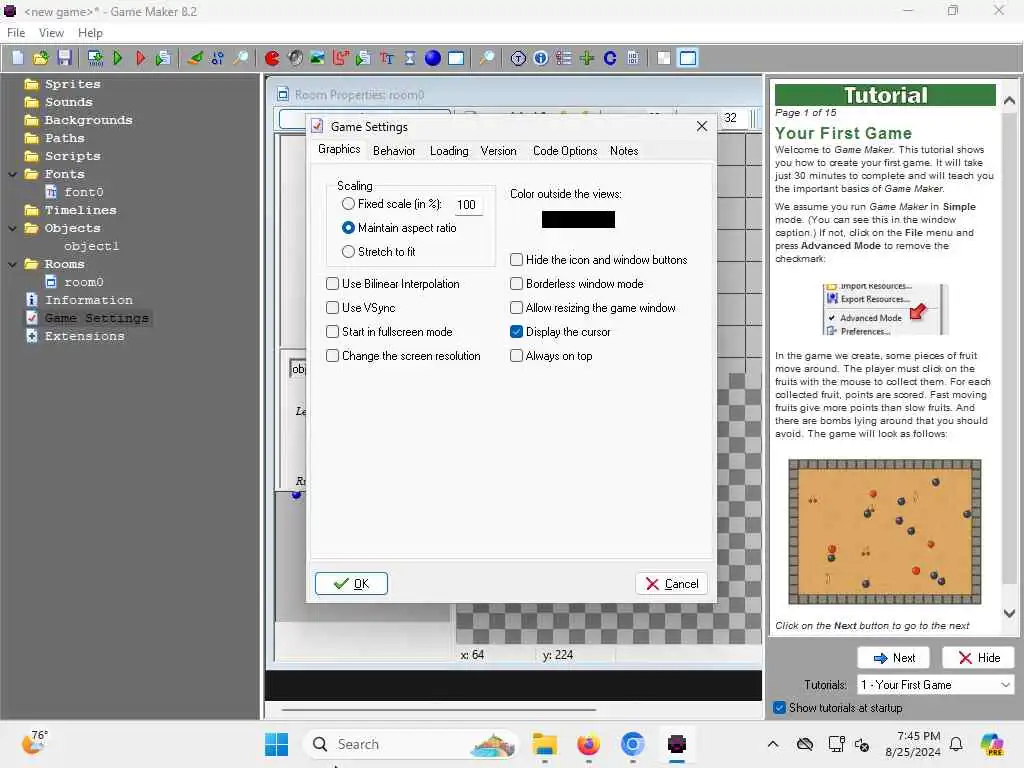Enable Borderless window mode
Viewport: 1024px width, 768px height.
(517, 284)
